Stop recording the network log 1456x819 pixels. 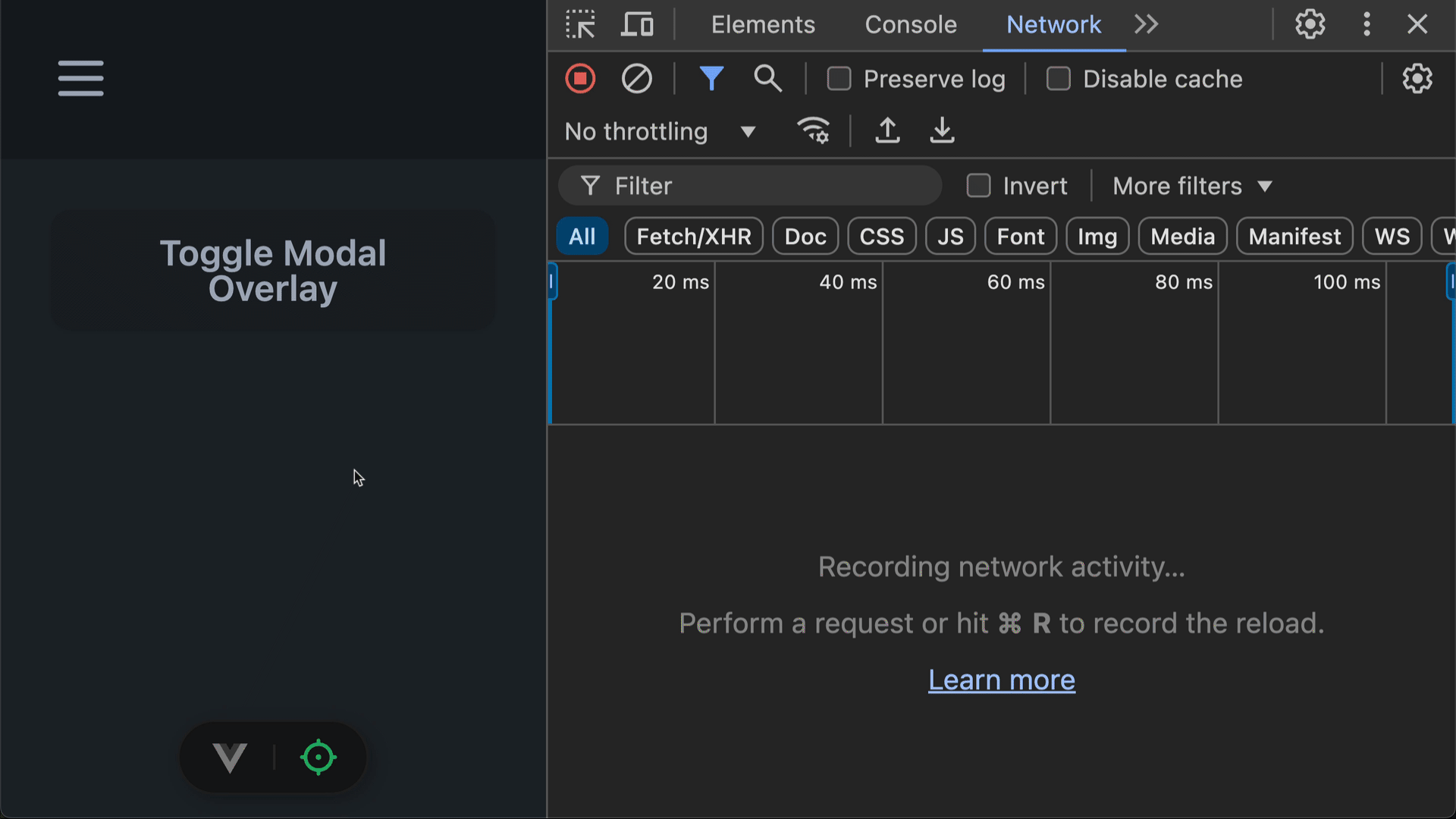point(580,79)
